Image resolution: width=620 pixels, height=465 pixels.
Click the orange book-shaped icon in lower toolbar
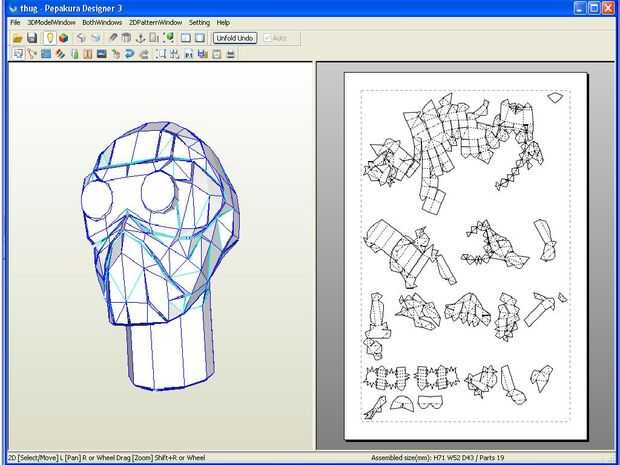coord(88,53)
